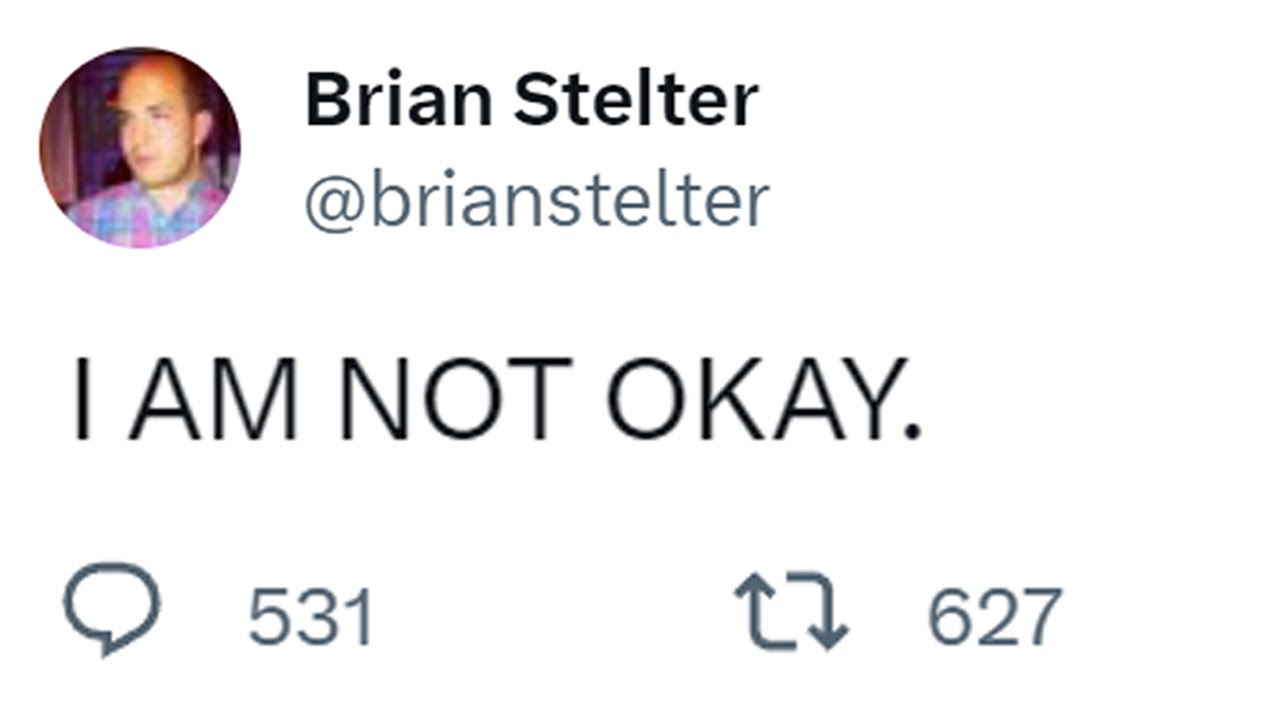Select the number 627 beside retweet icon
This screenshot has width=1280, height=720.
click(x=994, y=617)
